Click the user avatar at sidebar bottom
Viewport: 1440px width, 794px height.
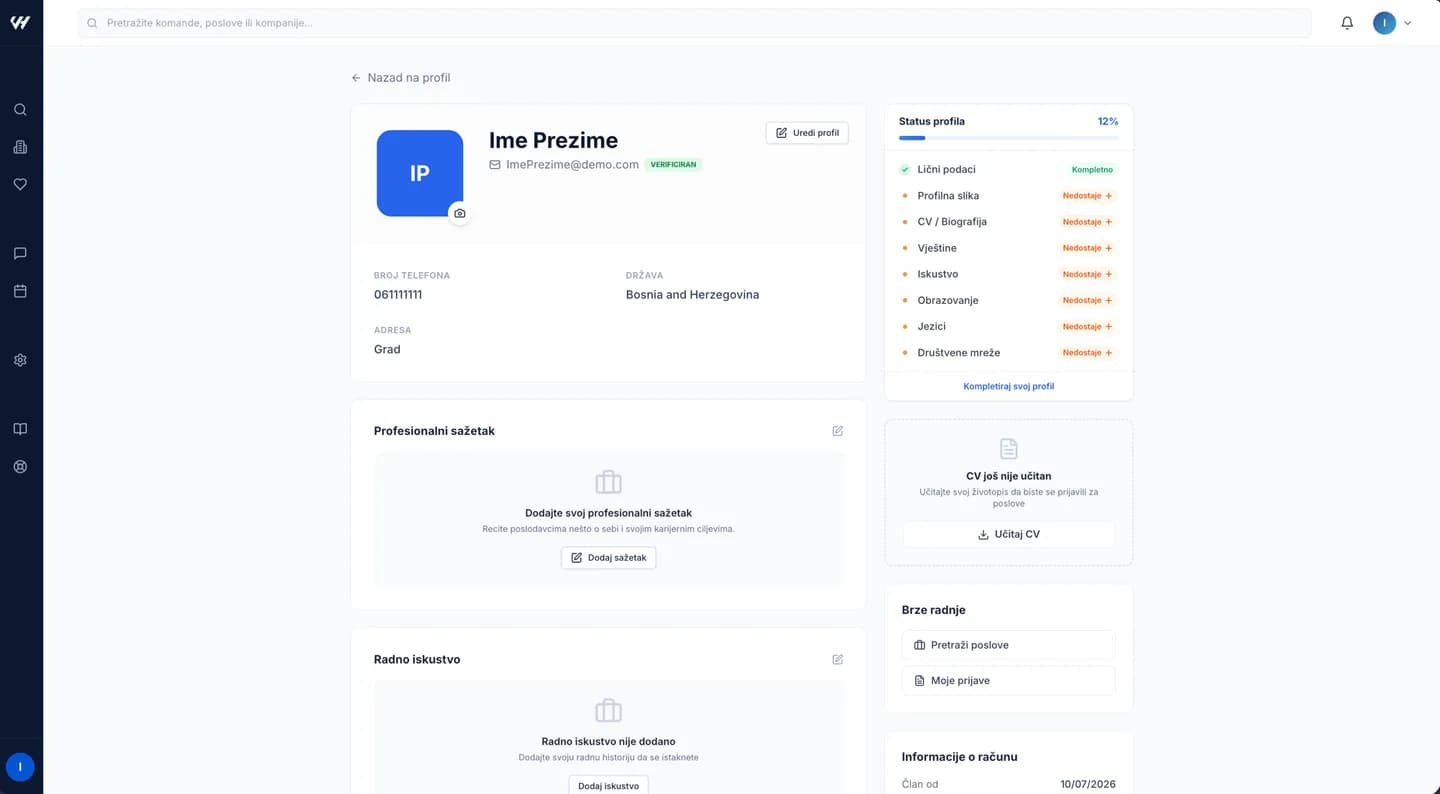[20, 767]
